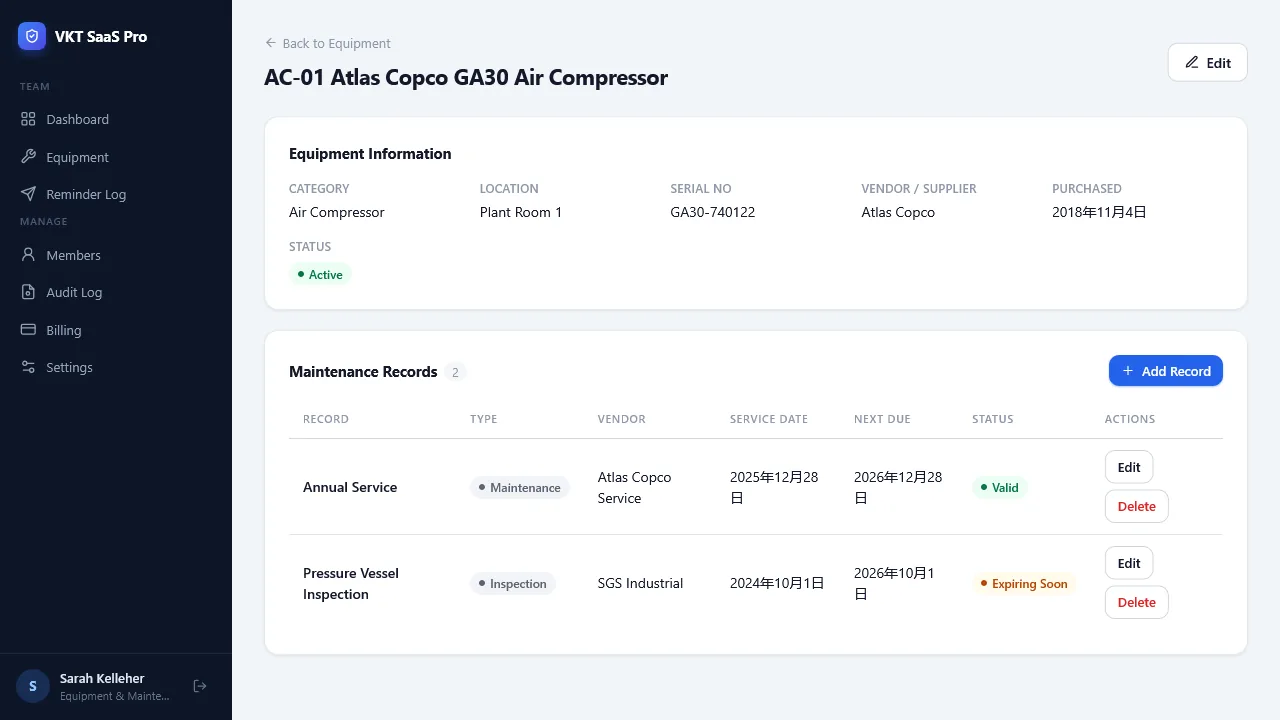Image resolution: width=1280 pixels, height=720 pixels.
Task: Click the pencil icon in the Edit button
Action: click(x=1192, y=62)
